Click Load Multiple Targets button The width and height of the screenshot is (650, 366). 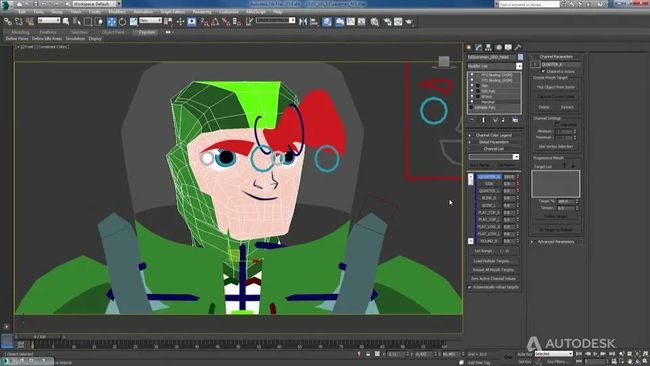(493, 261)
